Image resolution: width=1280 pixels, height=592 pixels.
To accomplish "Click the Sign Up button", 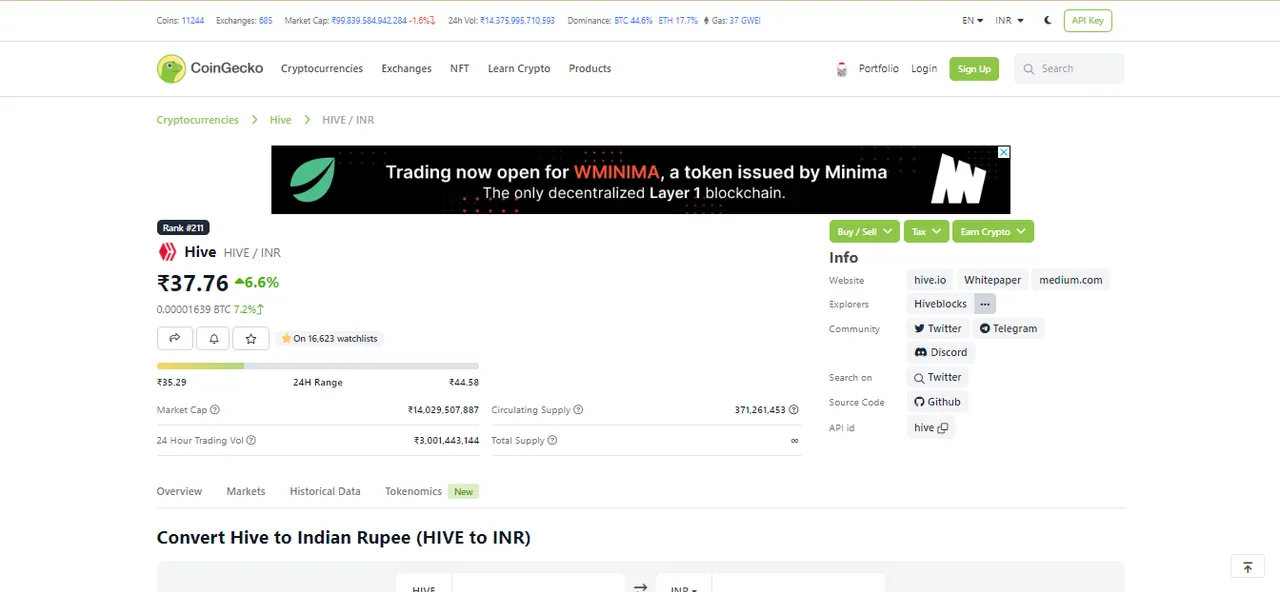I will pos(974,69).
